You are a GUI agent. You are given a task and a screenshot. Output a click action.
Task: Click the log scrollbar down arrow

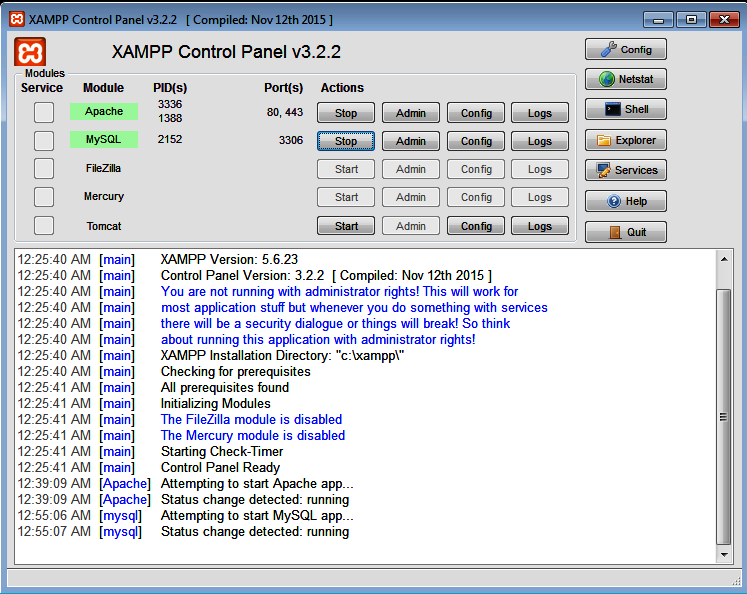tap(724, 555)
